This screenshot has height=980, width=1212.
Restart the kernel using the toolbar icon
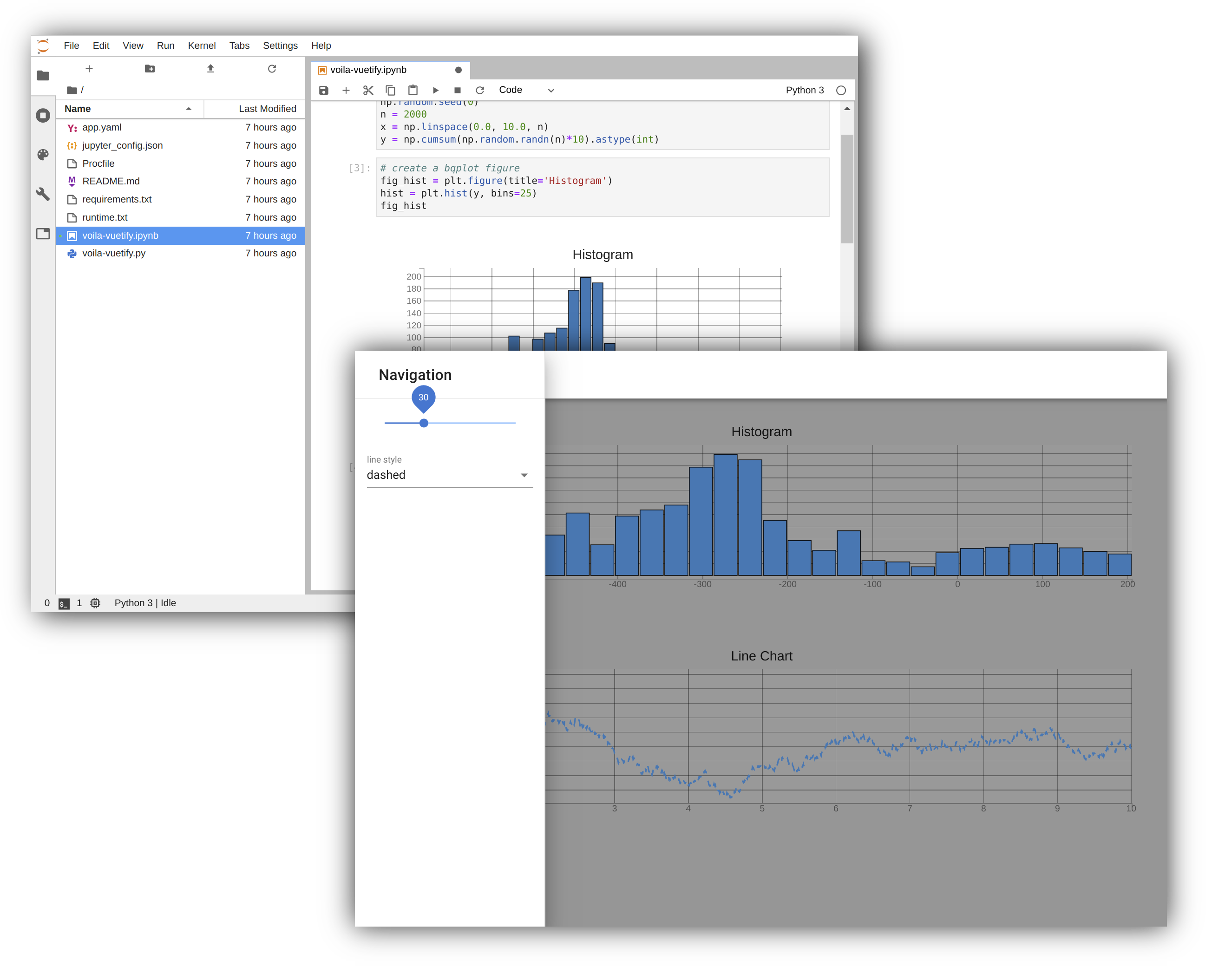pos(480,90)
